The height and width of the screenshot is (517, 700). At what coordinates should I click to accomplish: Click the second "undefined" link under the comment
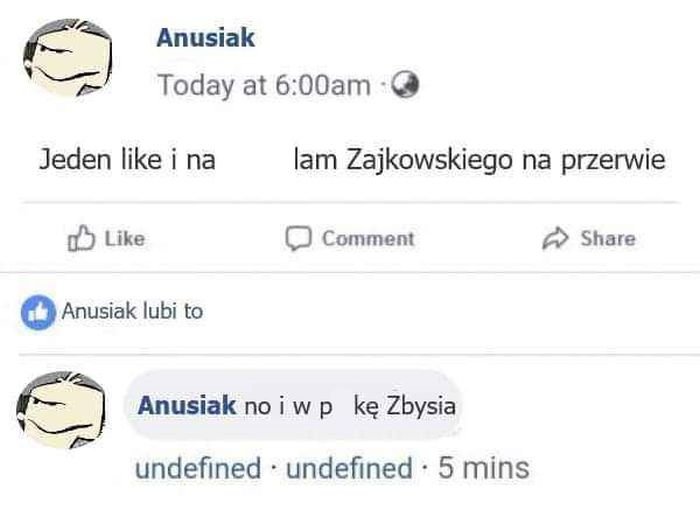coord(349,467)
